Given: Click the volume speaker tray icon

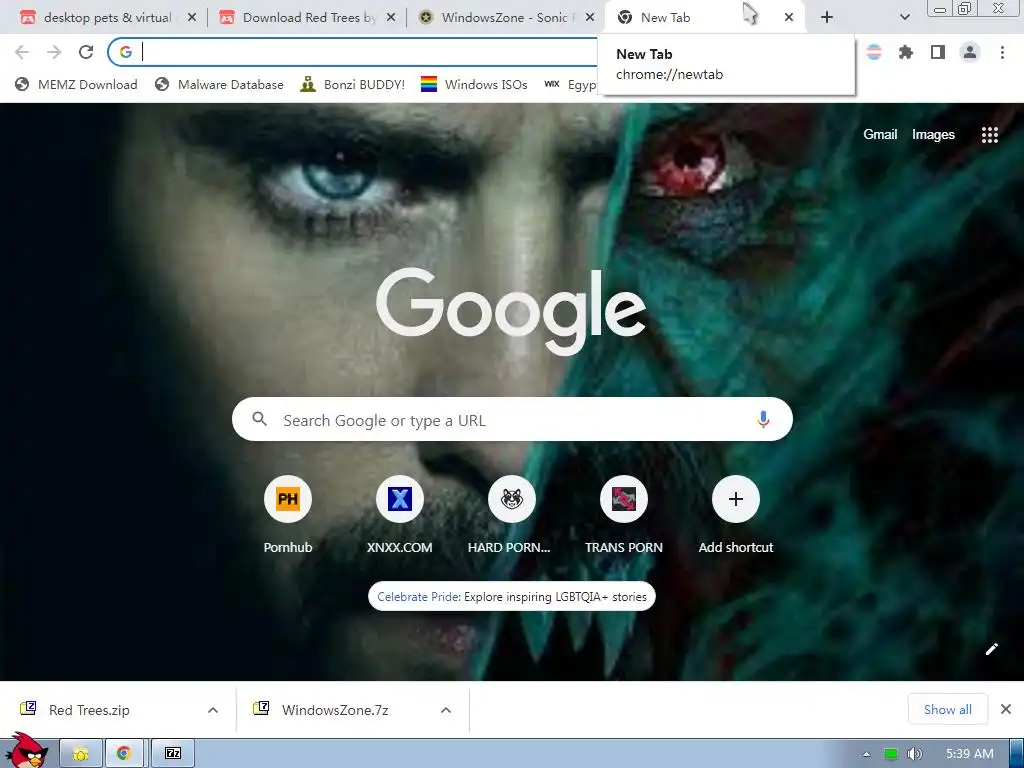Looking at the screenshot, I should click(x=915, y=754).
